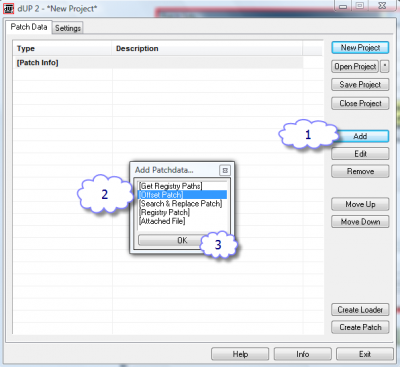Close the dUP 2 main window
The image size is (400, 367).
[x=383, y=6]
